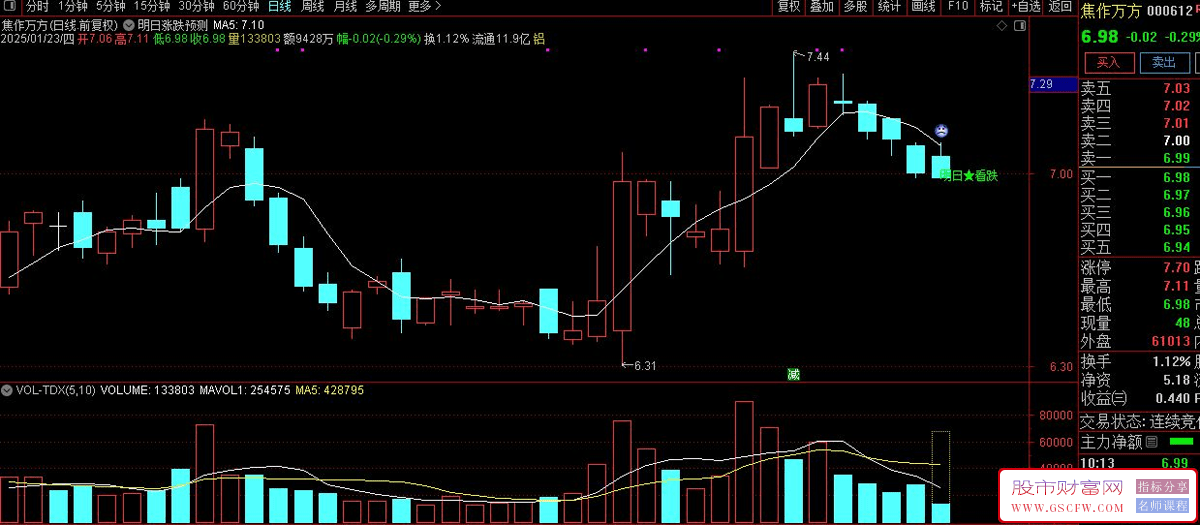This screenshot has height=525, width=1200.
Task: Click the 卖出 sell button
Action: point(1163,62)
